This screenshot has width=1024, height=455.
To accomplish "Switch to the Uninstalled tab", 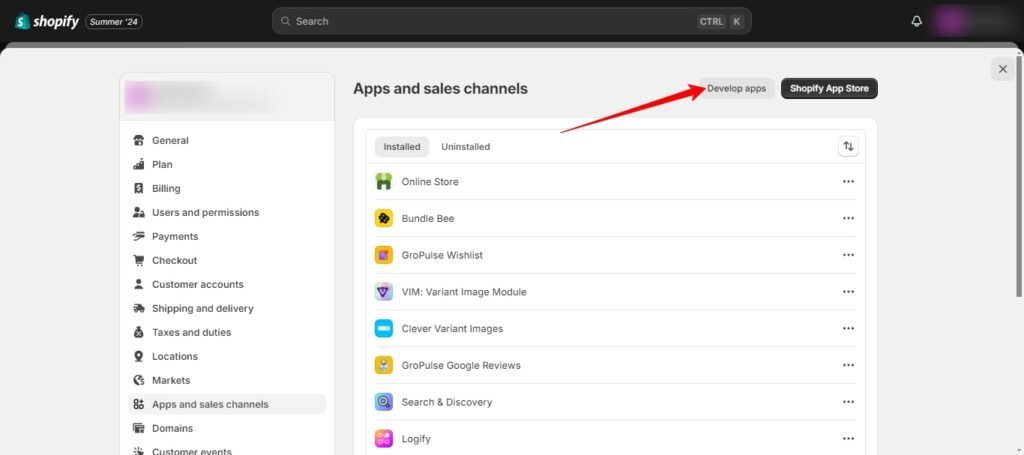I will coord(466,147).
